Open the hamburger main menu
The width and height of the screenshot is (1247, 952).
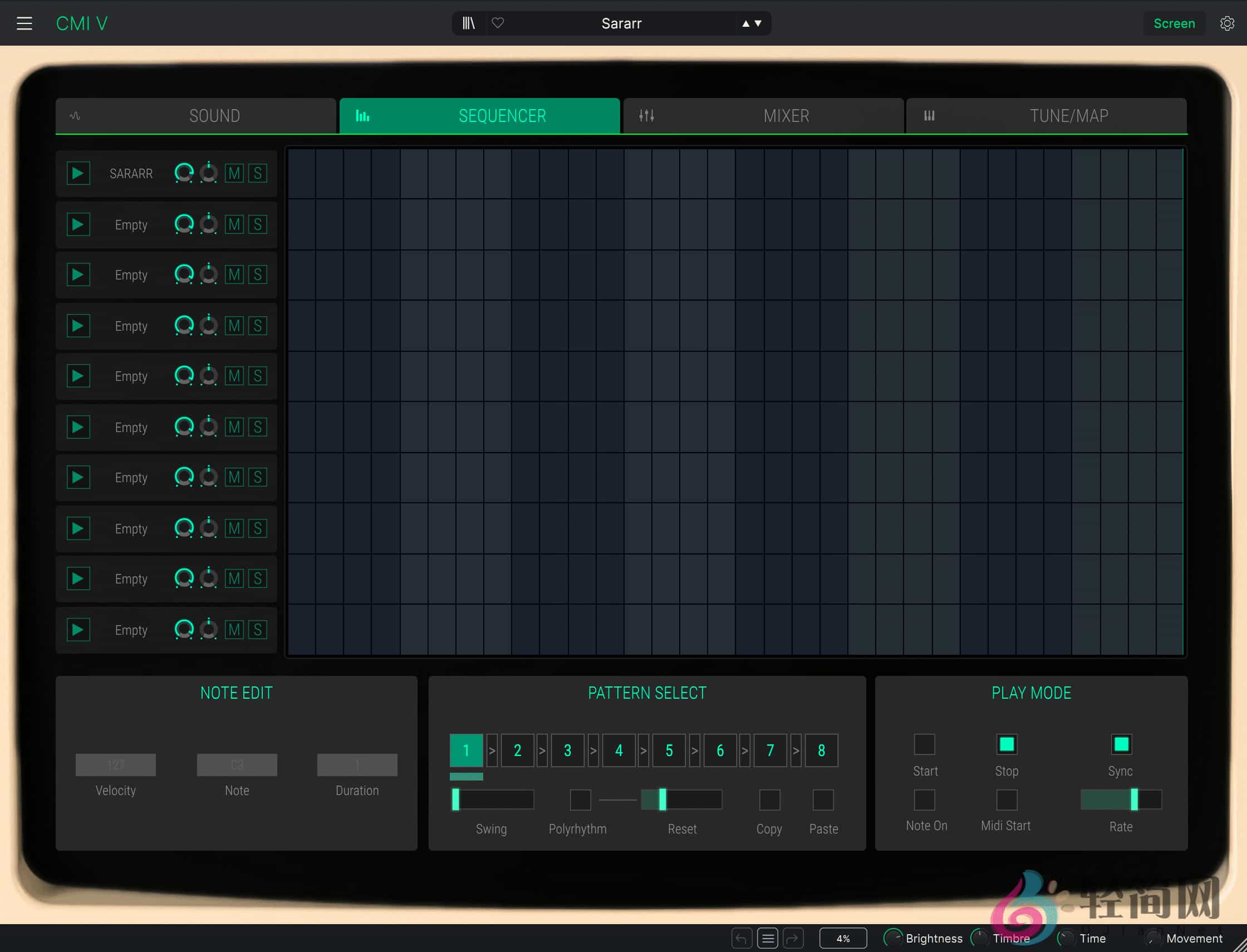(25, 23)
